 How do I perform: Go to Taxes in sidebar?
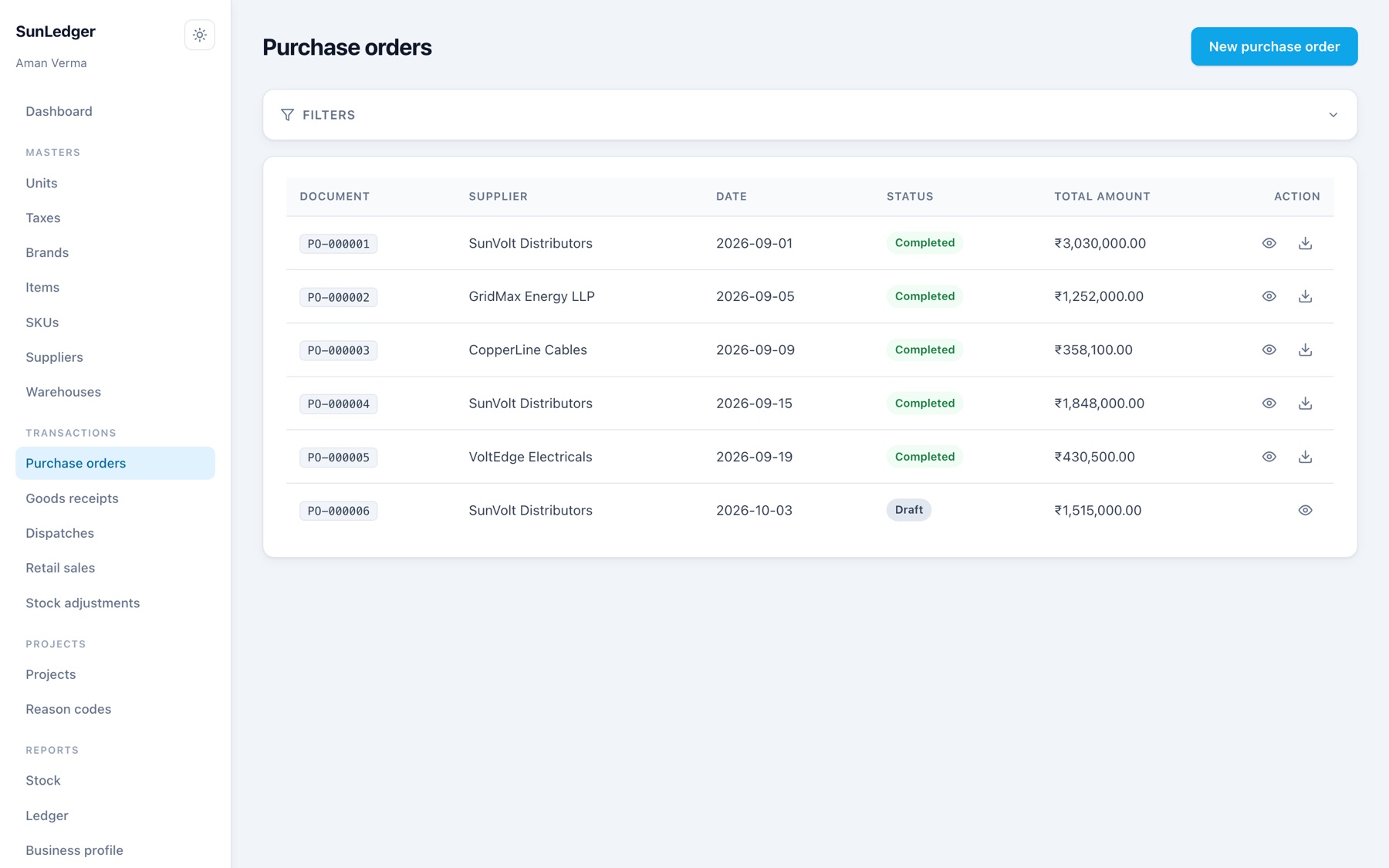coord(115,218)
